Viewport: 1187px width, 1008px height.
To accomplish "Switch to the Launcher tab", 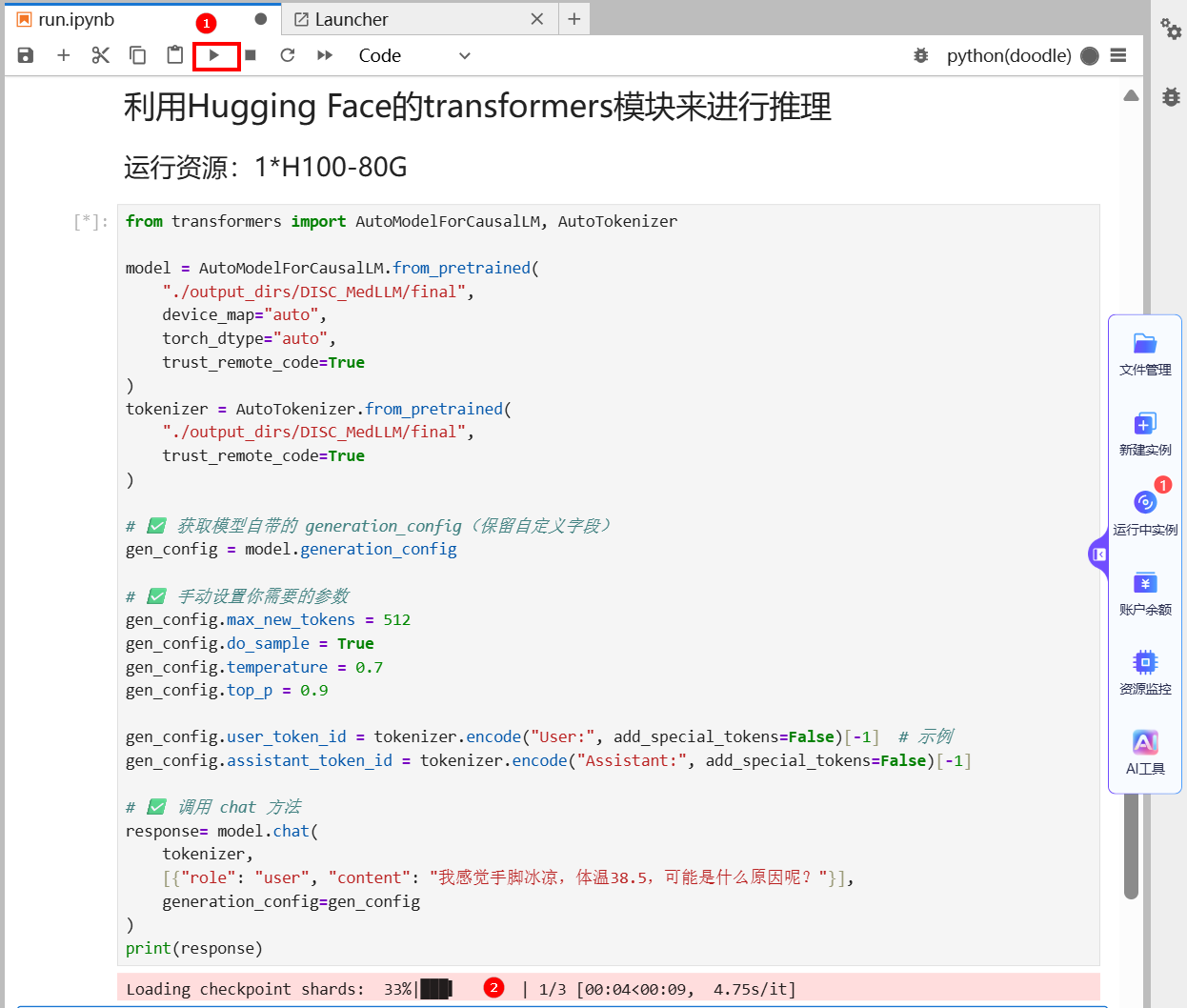I will [x=351, y=19].
